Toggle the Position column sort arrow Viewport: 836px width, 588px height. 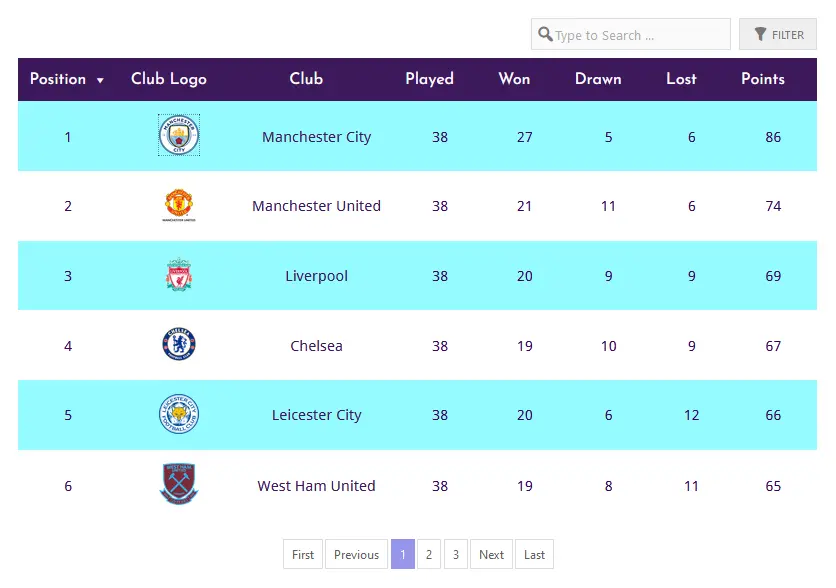[100, 80]
